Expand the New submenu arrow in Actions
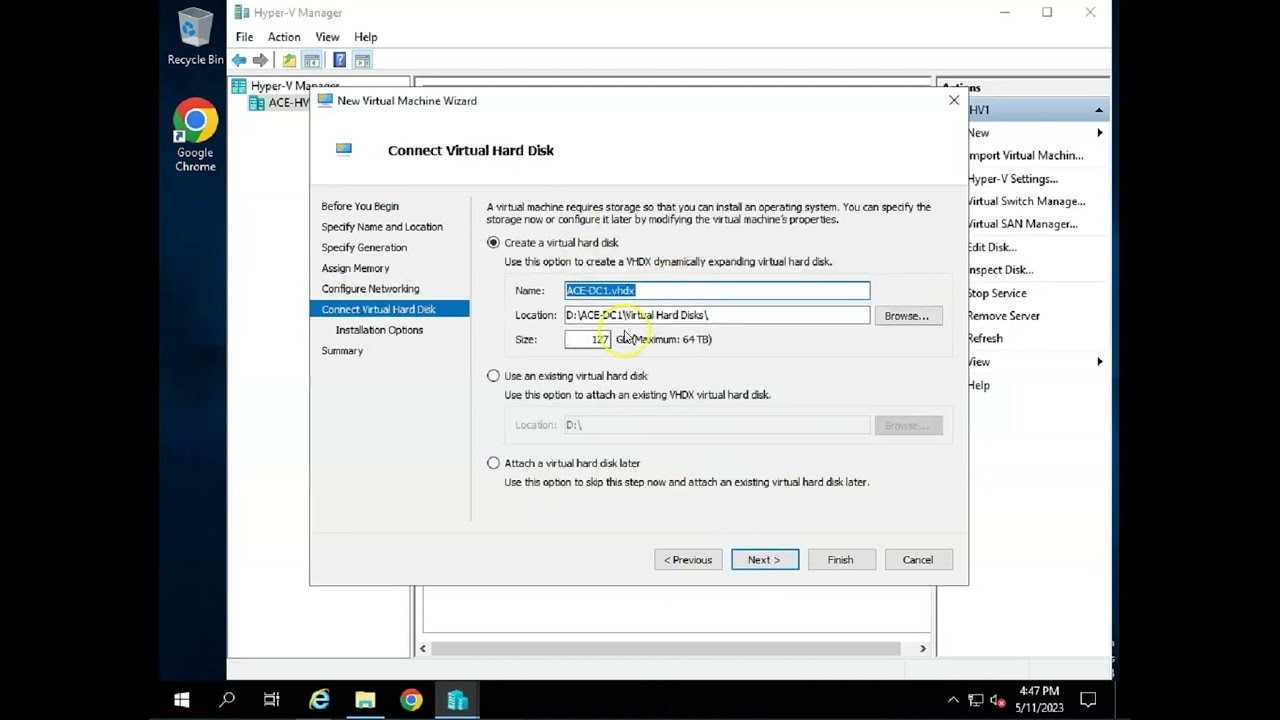The width and height of the screenshot is (1280, 720). [x=1100, y=133]
